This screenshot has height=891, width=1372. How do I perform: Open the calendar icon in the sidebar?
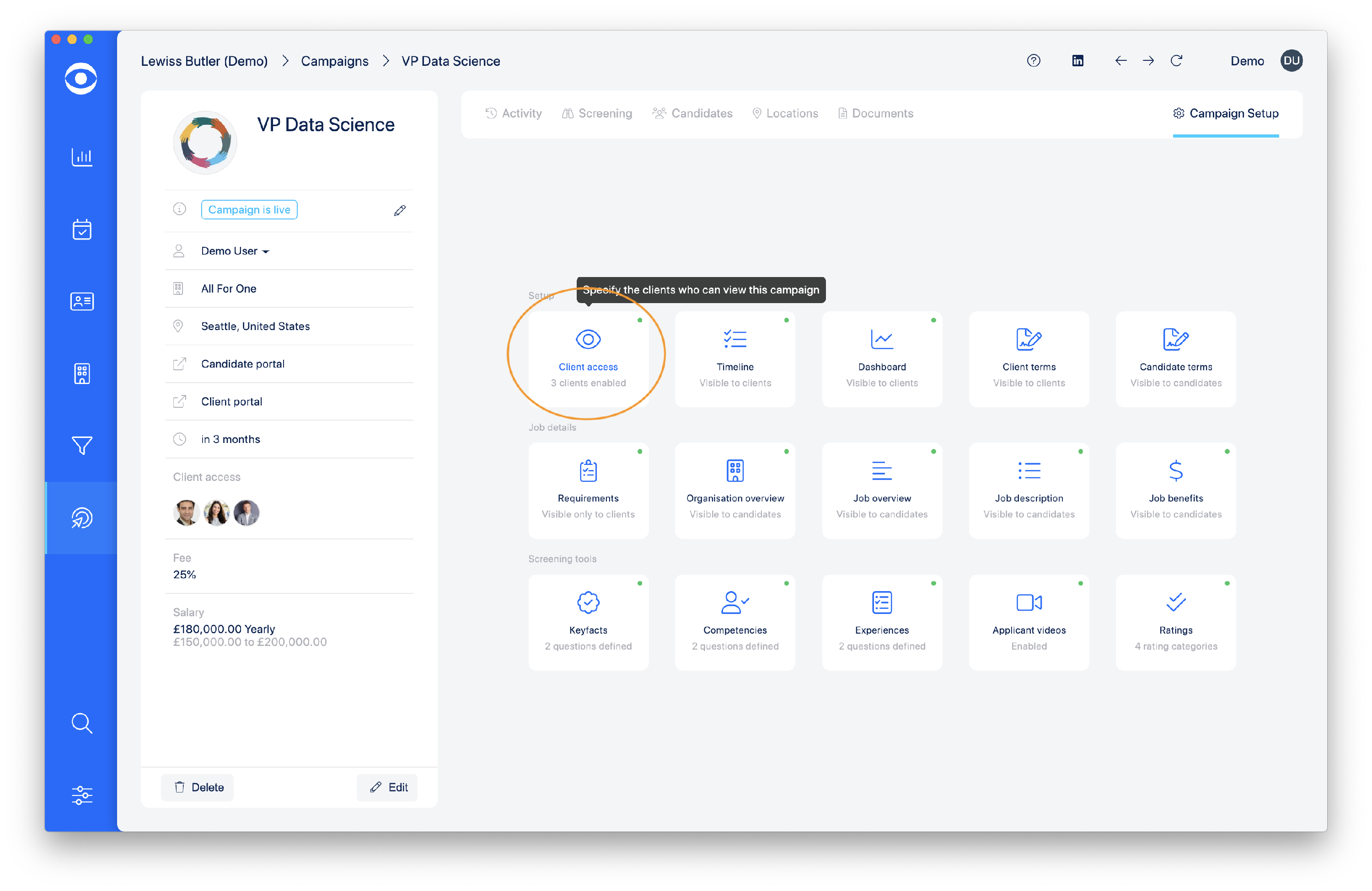[82, 229]
